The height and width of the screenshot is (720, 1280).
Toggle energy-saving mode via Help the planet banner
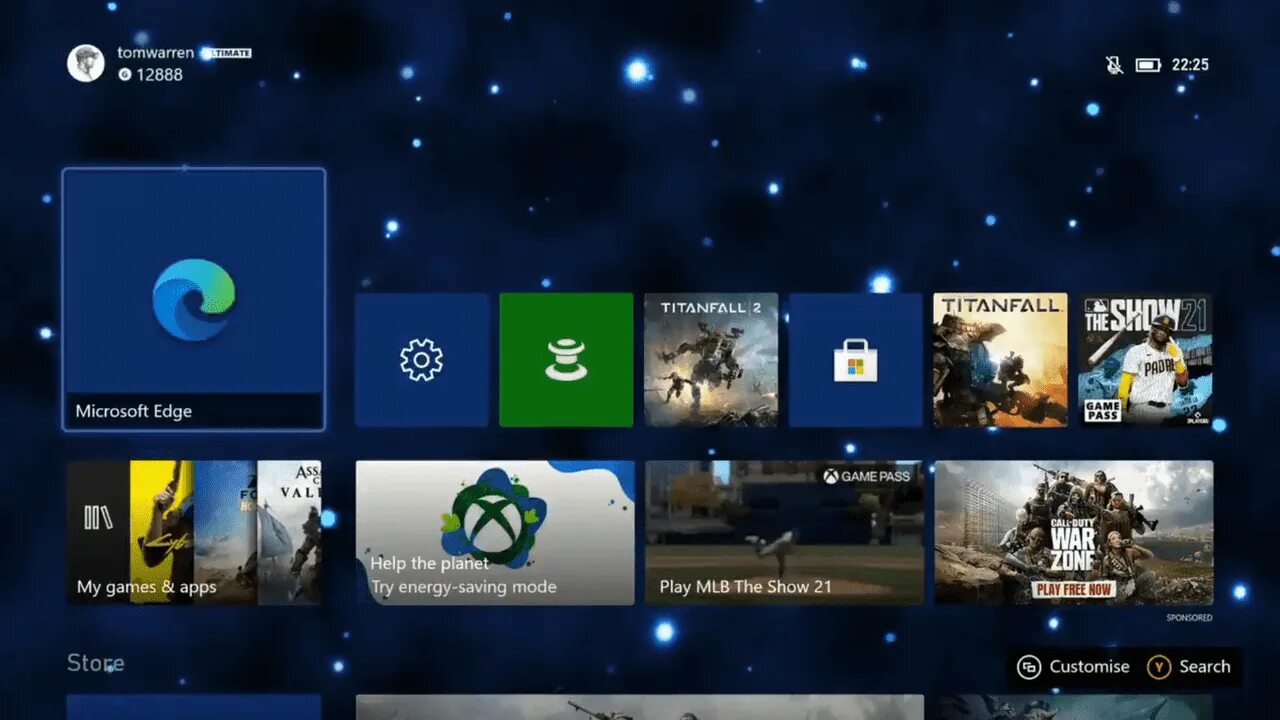(495, 535)
